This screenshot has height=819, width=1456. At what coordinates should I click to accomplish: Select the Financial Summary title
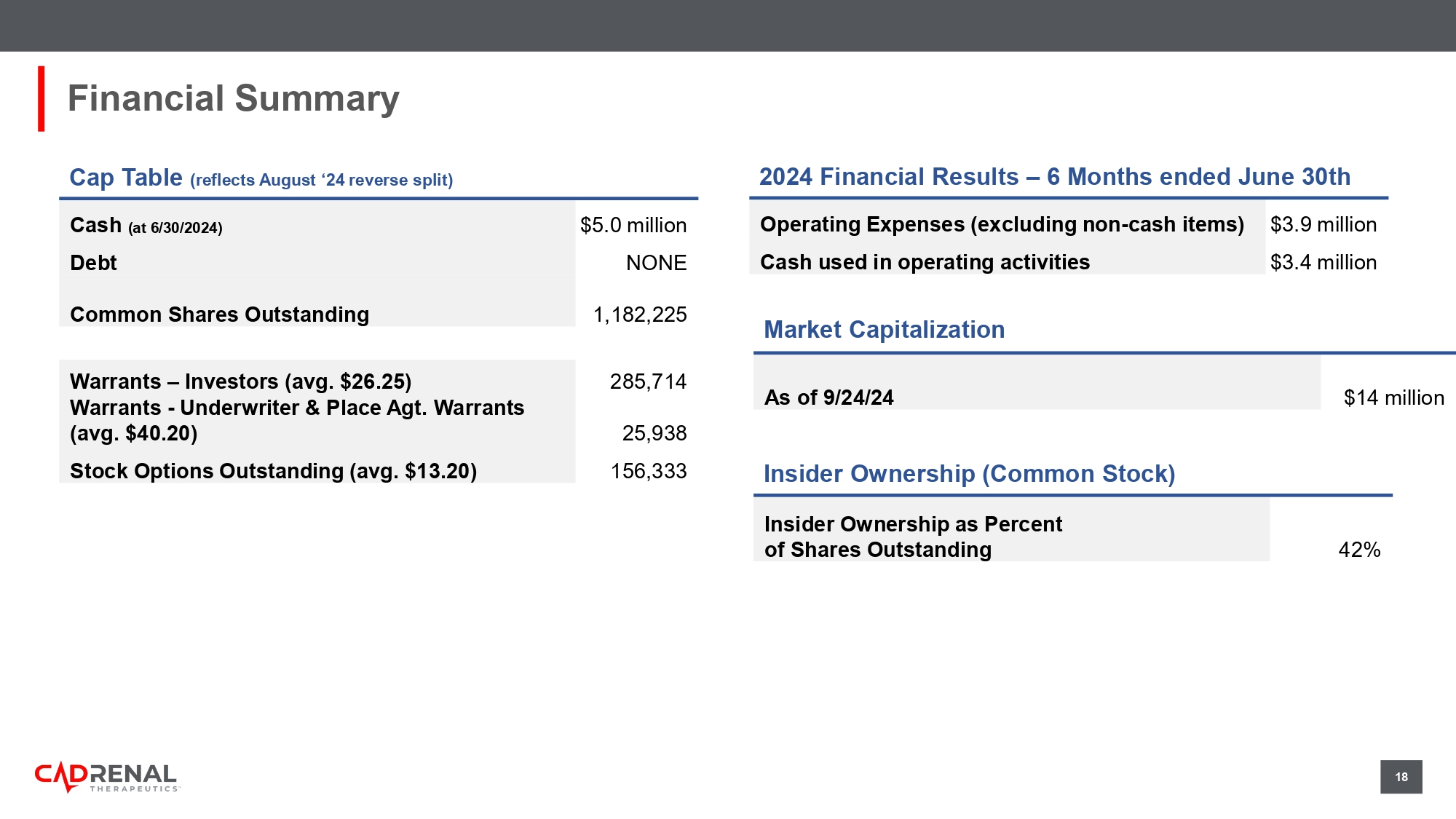click(233, 98)
